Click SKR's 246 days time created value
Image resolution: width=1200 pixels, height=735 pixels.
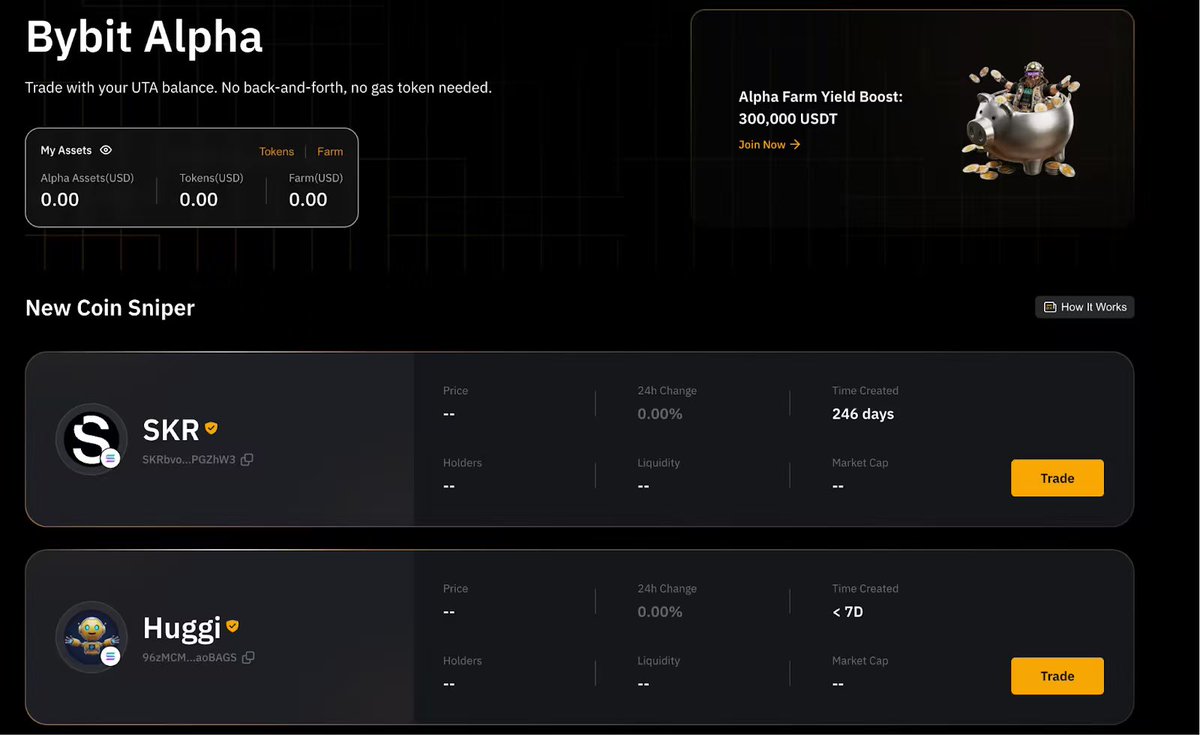coord(863,414)
